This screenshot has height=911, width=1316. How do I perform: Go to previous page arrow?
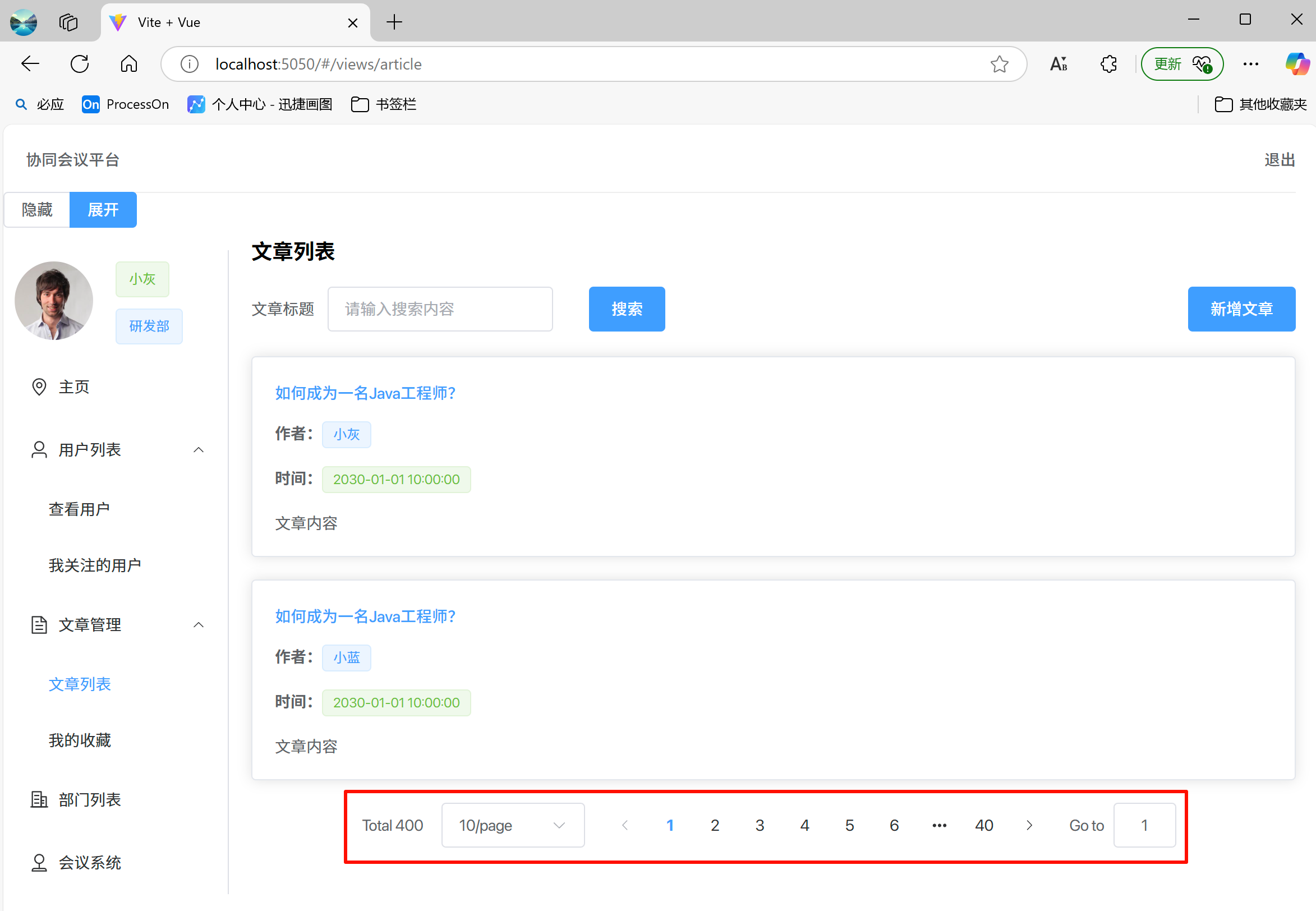click(625, 825)
